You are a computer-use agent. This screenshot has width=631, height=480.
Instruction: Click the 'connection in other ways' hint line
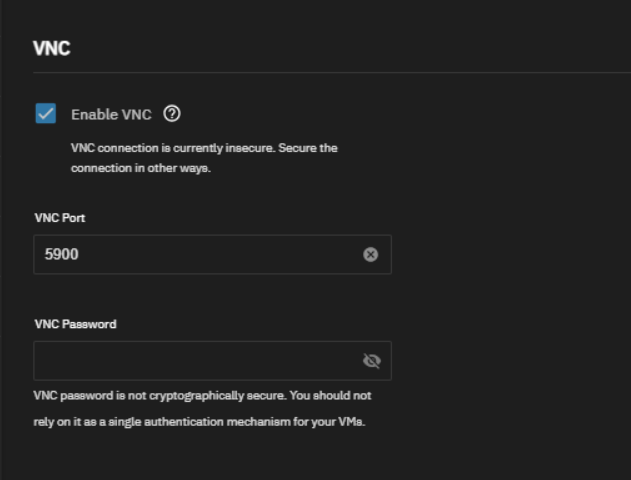tap(141, 168)
